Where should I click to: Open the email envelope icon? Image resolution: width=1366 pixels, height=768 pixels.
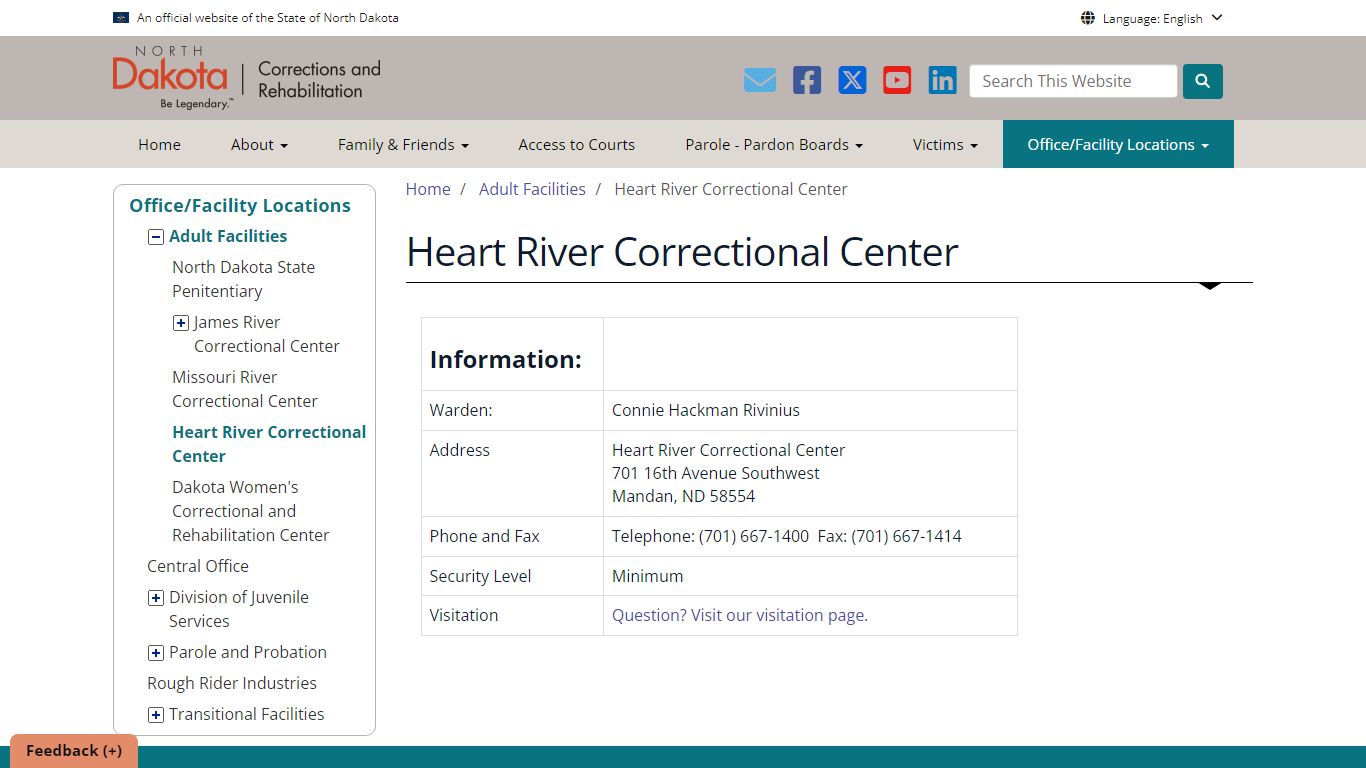click(x=760, y=81)
